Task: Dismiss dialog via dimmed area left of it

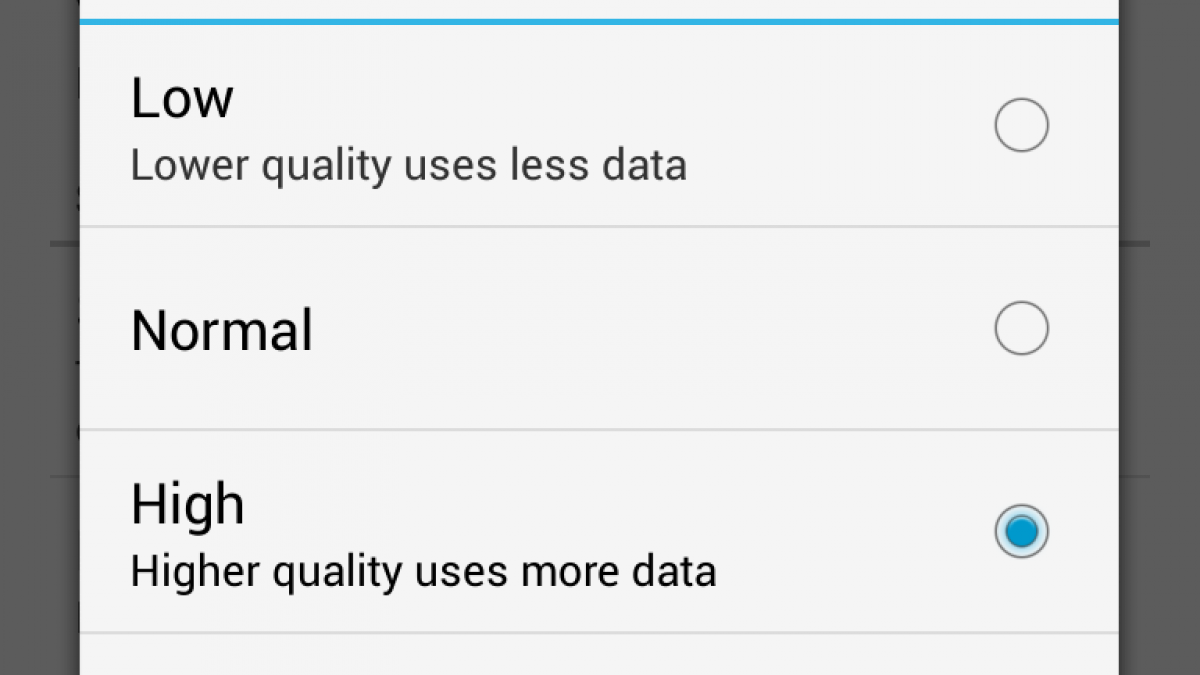Action: [39, 340]
